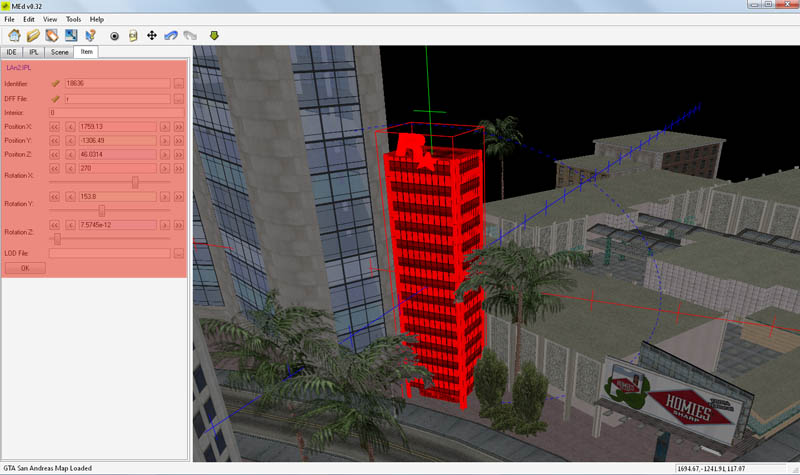The height and width of the screenshot is (475, 800).
Task: Click the >> button for Position X
Action: (178, 127)
